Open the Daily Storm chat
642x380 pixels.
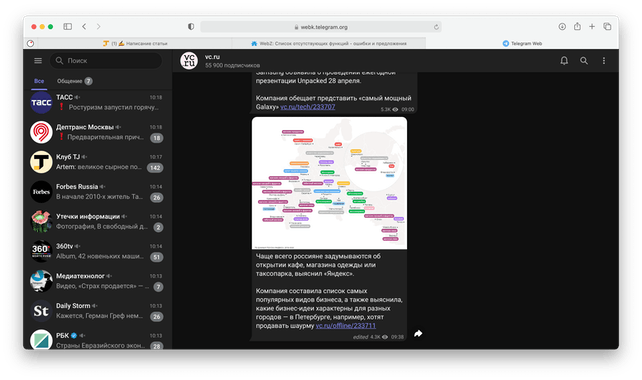click(x=97, y=311)
